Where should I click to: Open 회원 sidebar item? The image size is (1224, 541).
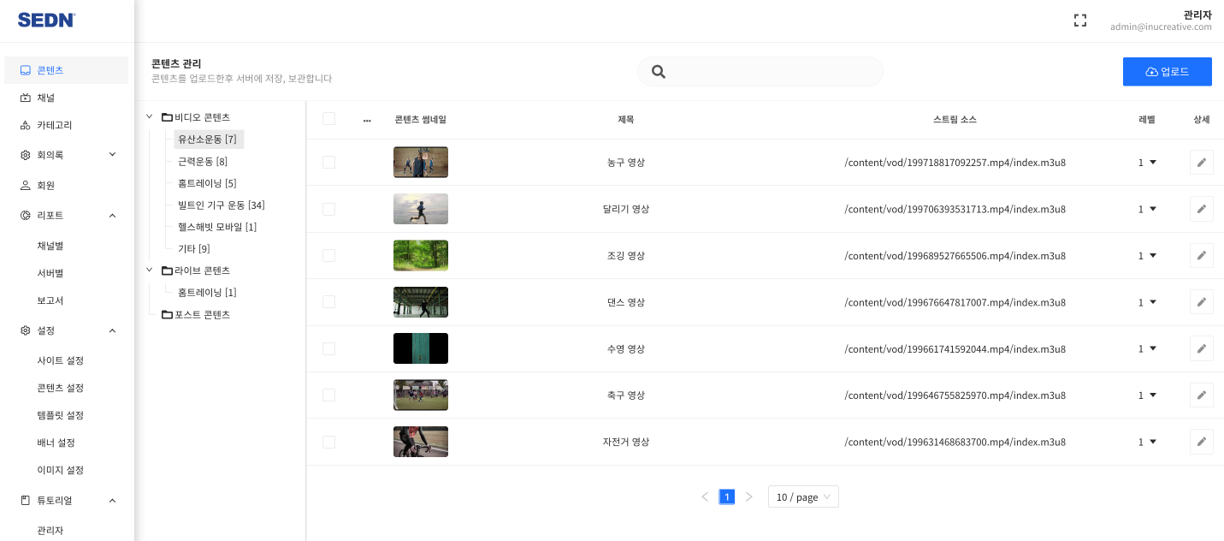click(x=66, y=185)
